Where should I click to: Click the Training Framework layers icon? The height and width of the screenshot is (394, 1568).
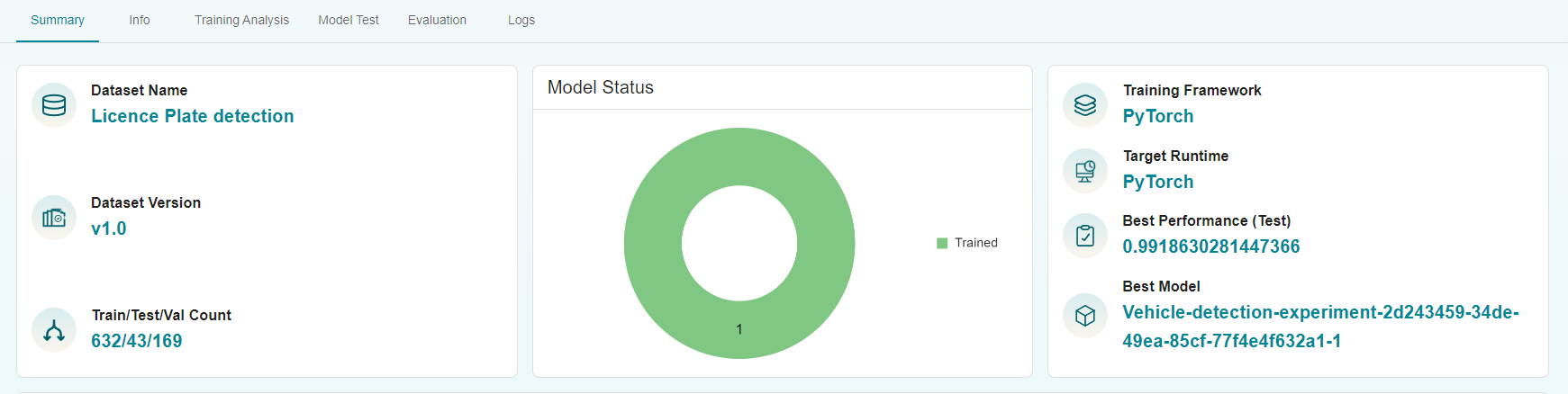tap(1085, 105)
